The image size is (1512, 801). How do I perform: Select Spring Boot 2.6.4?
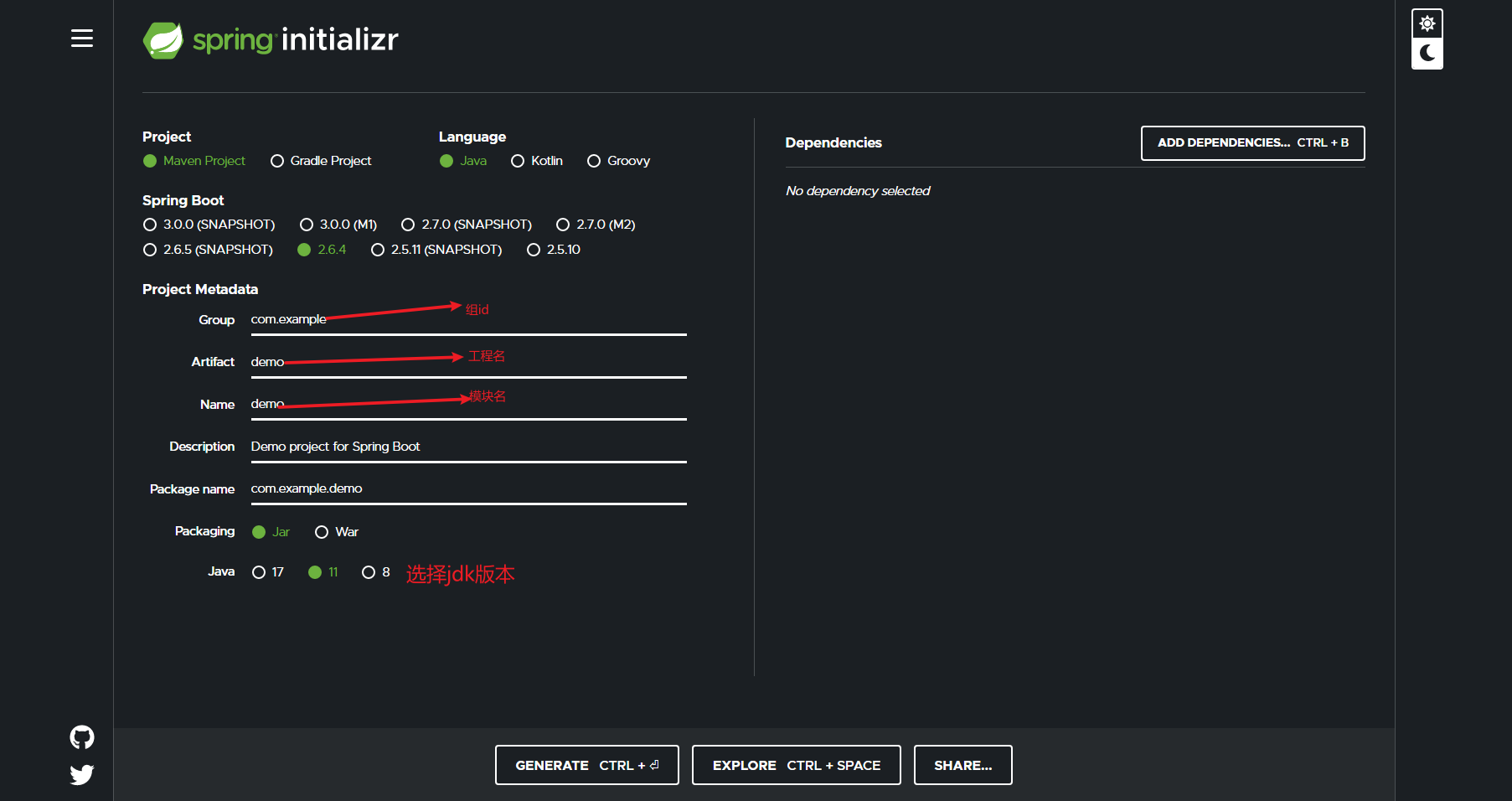(322, 250)
